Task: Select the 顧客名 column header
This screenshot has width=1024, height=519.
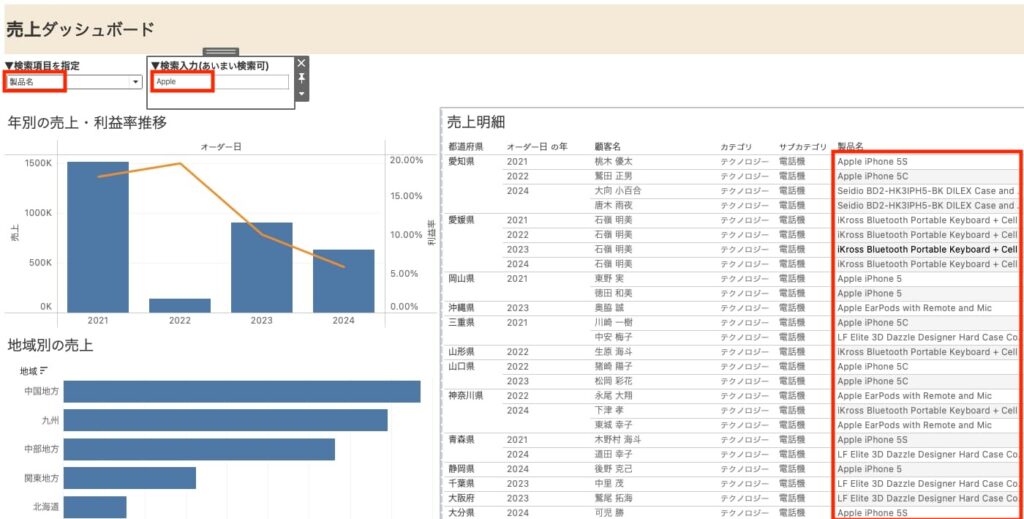Action: (607, 147)
